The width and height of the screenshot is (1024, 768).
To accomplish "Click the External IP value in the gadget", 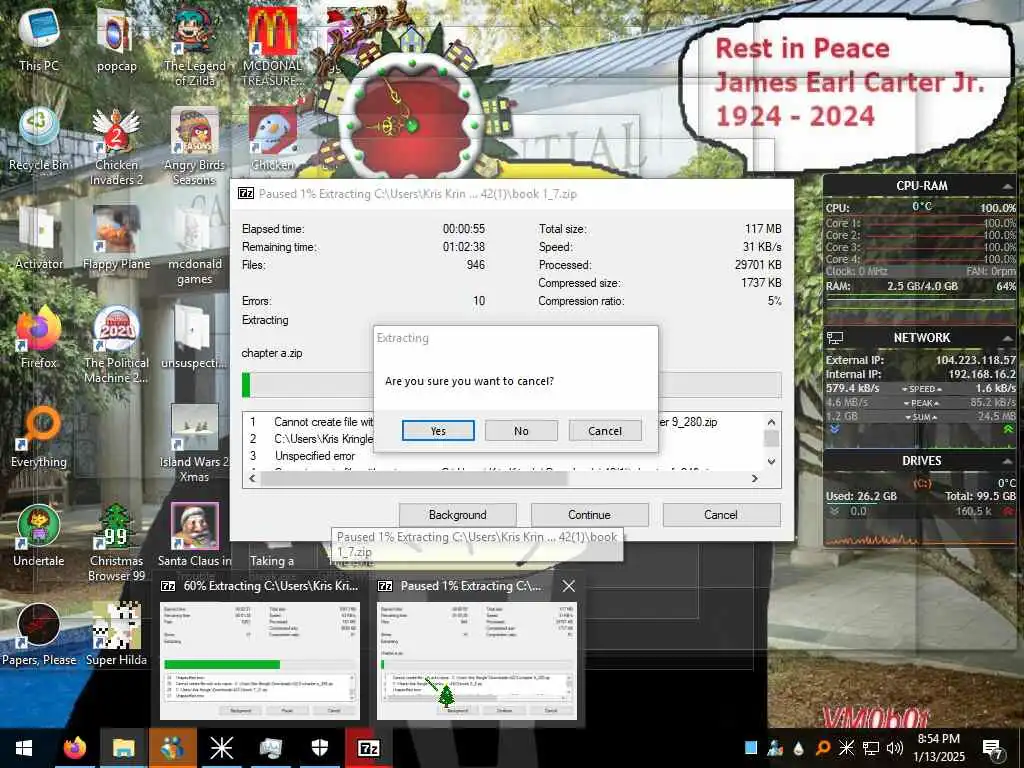I will 976,360.
